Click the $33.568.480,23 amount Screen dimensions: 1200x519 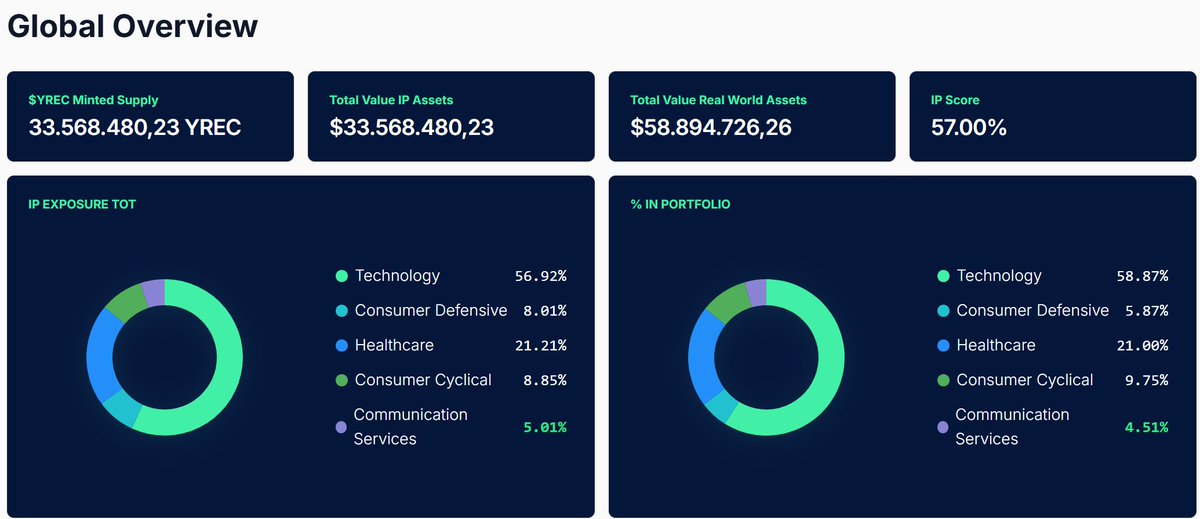411,127
